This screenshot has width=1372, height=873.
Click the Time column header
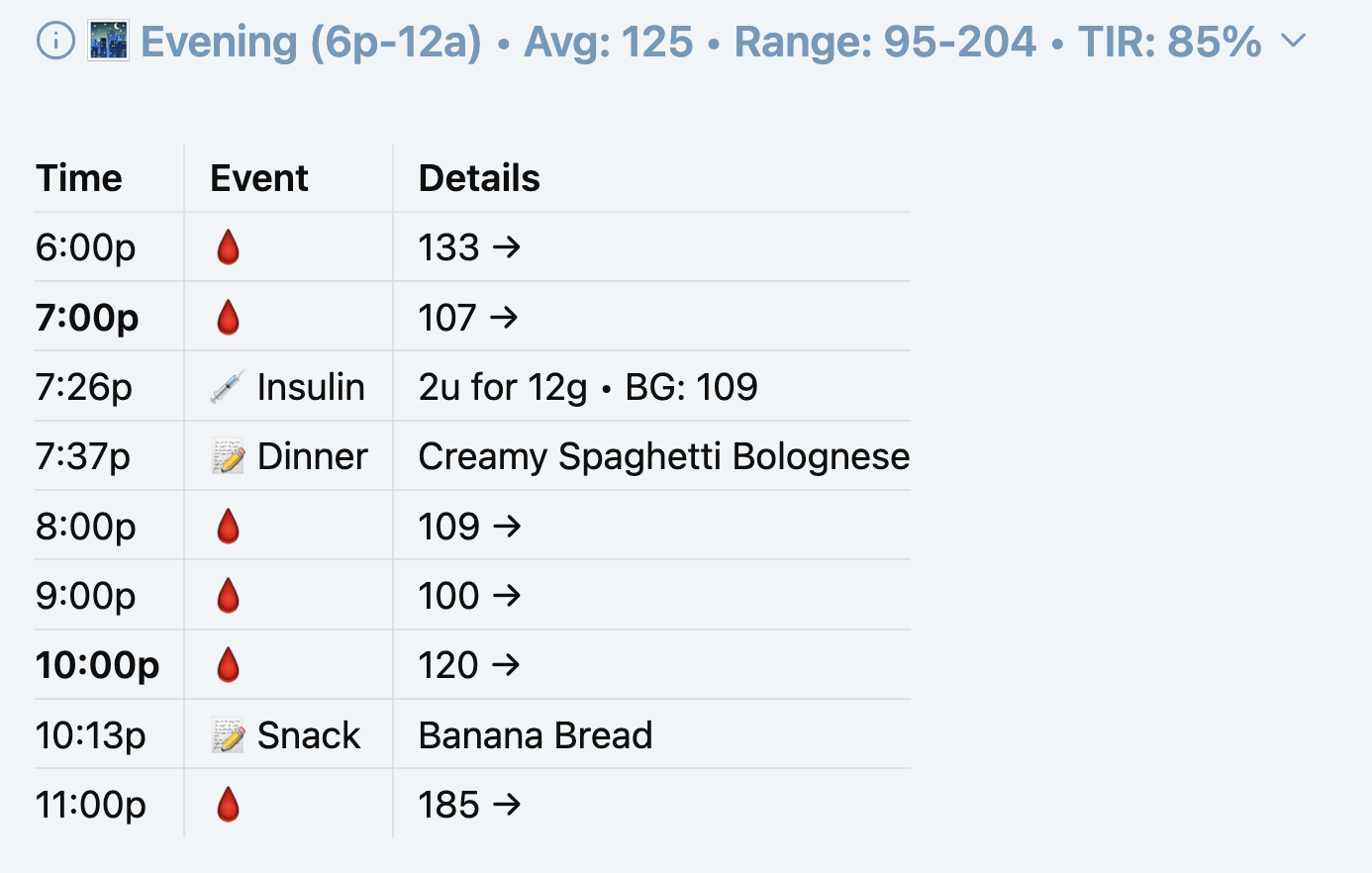coord(79,178)
